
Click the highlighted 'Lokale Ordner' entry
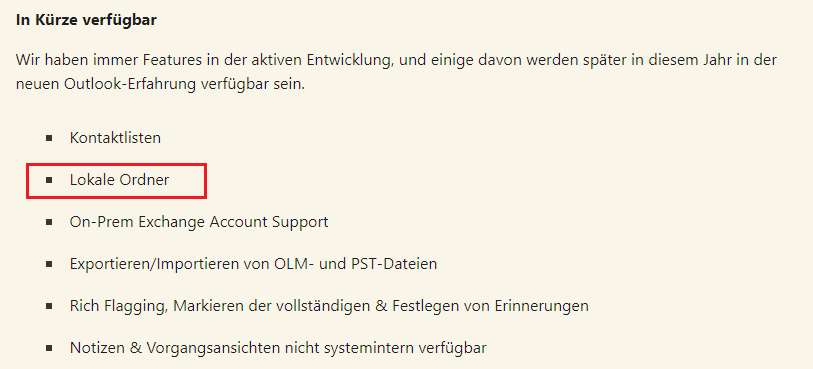coord(119,180)
